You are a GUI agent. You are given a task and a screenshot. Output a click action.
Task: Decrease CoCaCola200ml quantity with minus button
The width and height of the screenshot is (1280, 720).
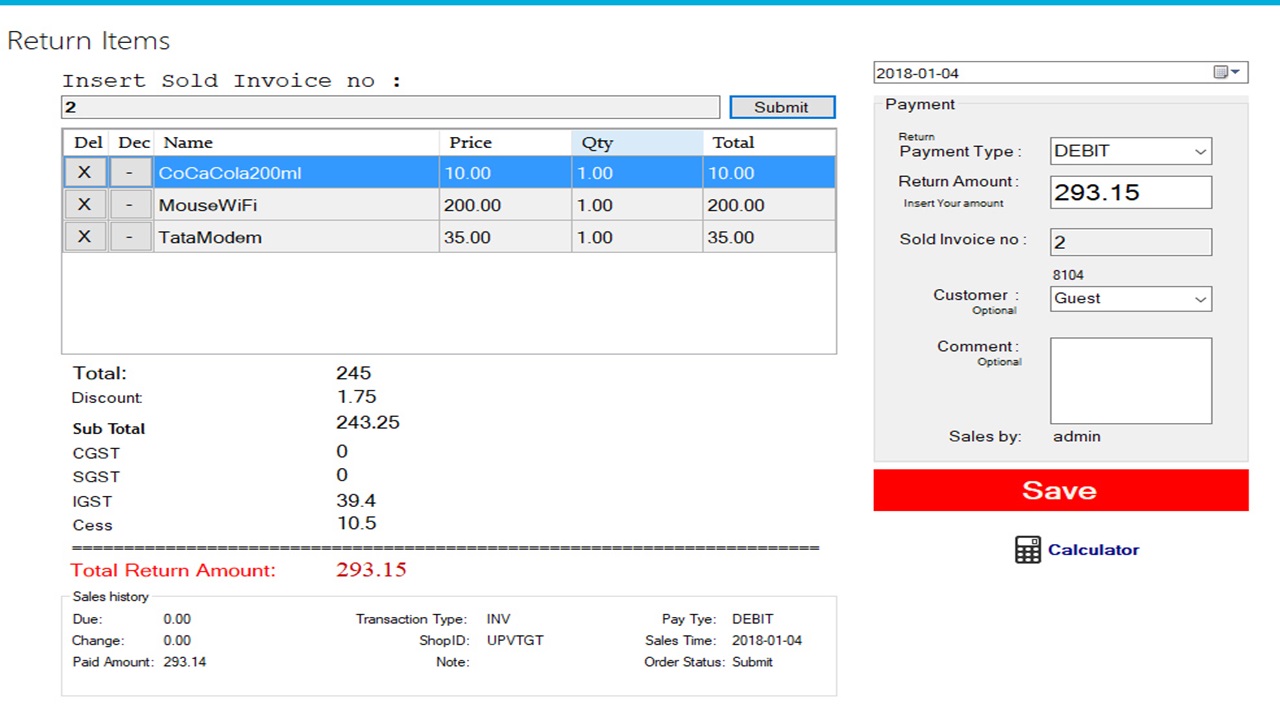click(x=131, y=172)
